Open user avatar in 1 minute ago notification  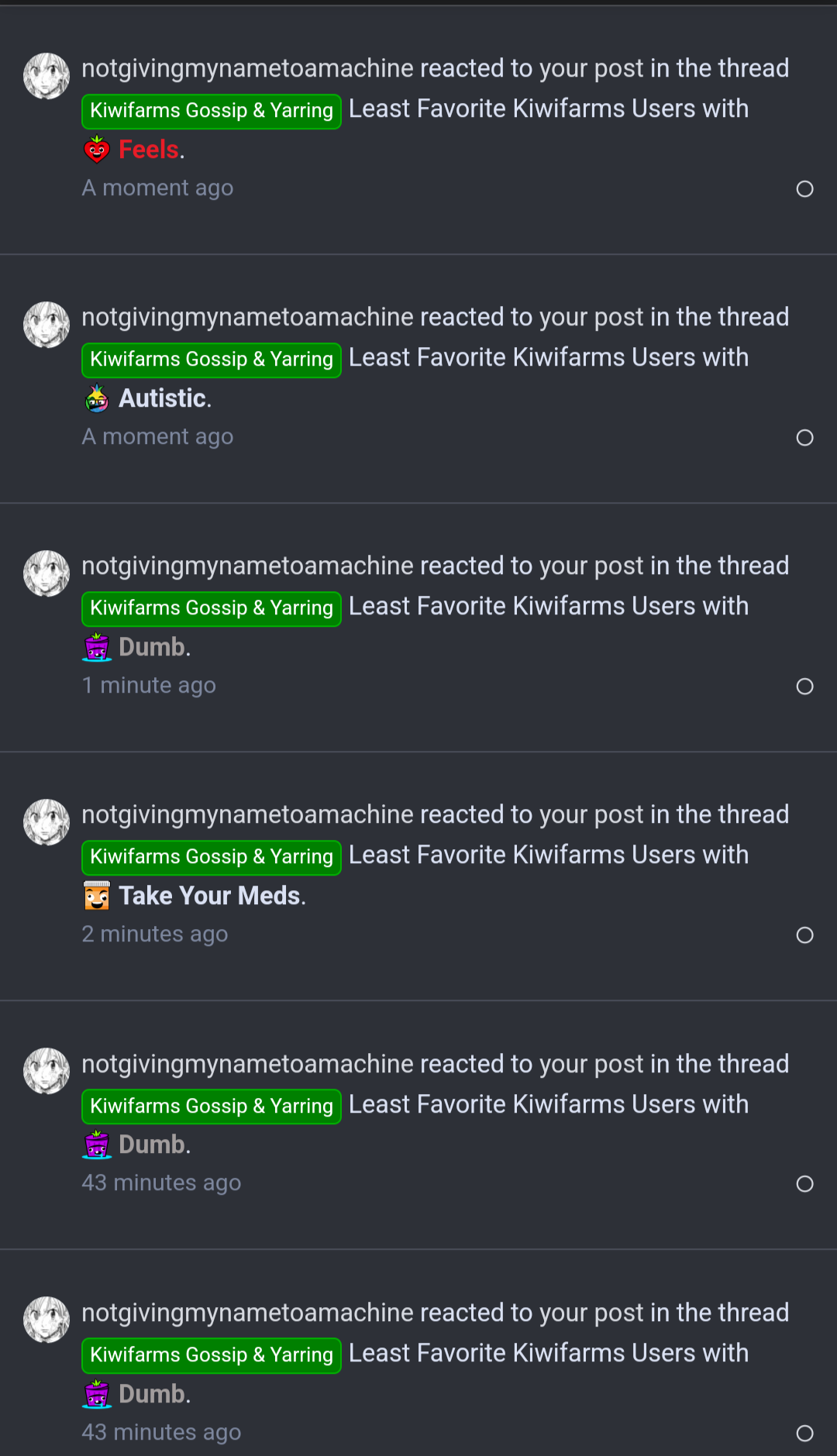click(46, 573)
